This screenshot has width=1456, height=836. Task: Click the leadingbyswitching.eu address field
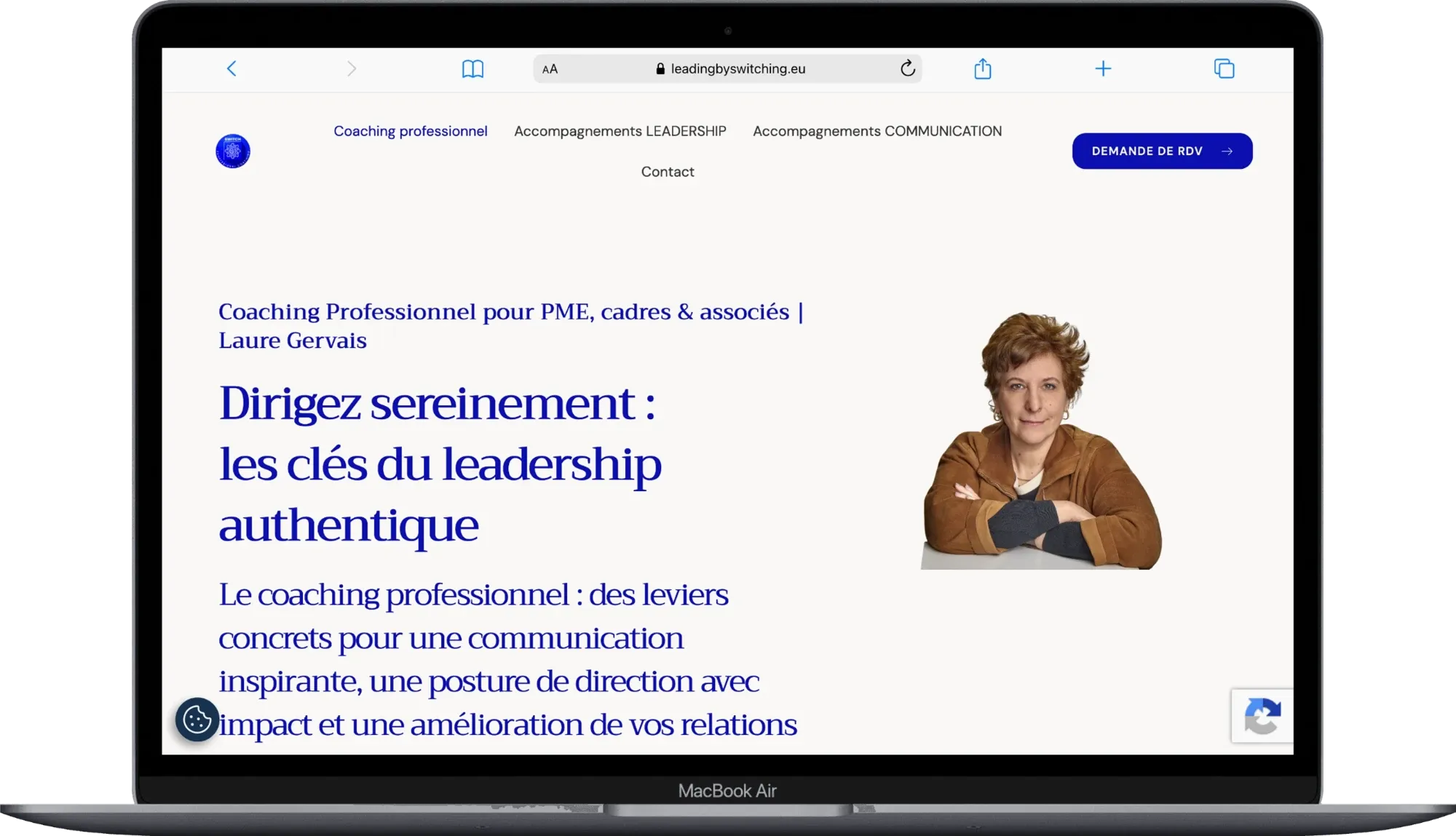tap(727, 68)
